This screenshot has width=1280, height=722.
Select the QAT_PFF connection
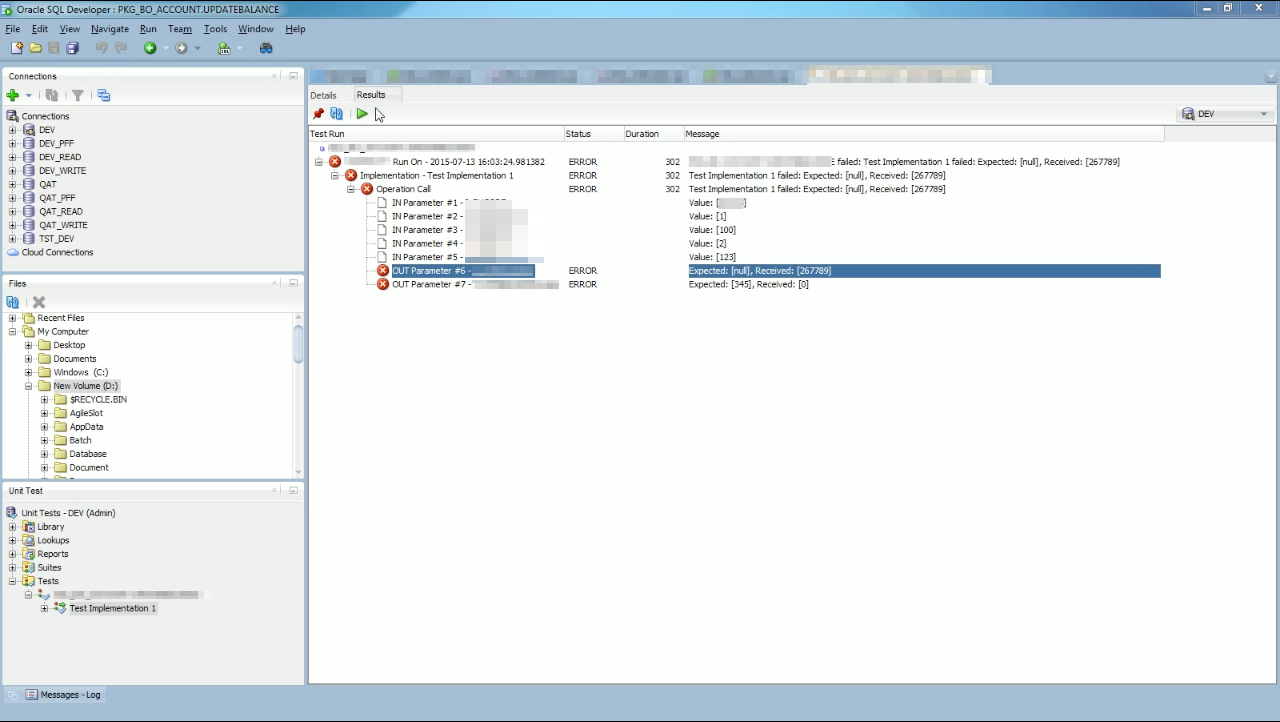[x=56, y=198]
